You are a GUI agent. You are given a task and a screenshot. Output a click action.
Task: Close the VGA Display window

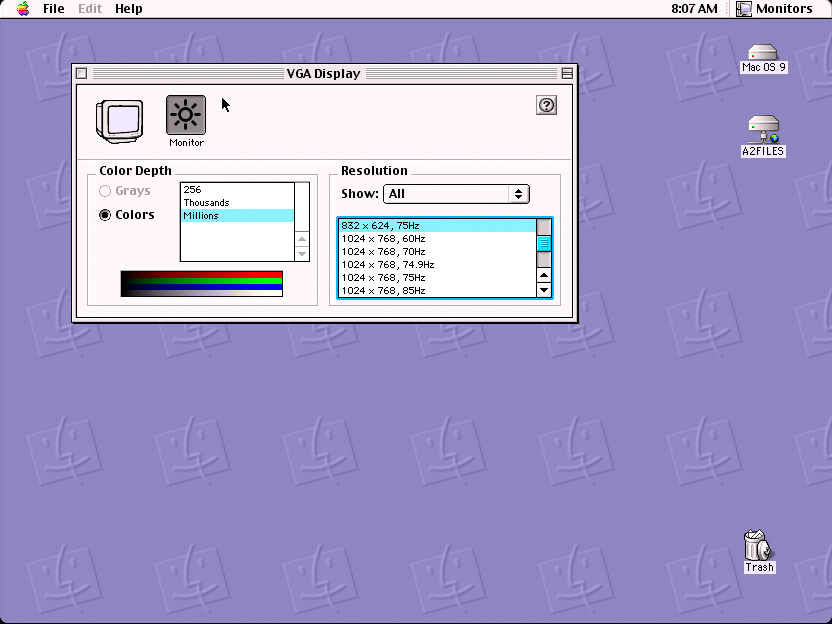(x=82, y=73)
